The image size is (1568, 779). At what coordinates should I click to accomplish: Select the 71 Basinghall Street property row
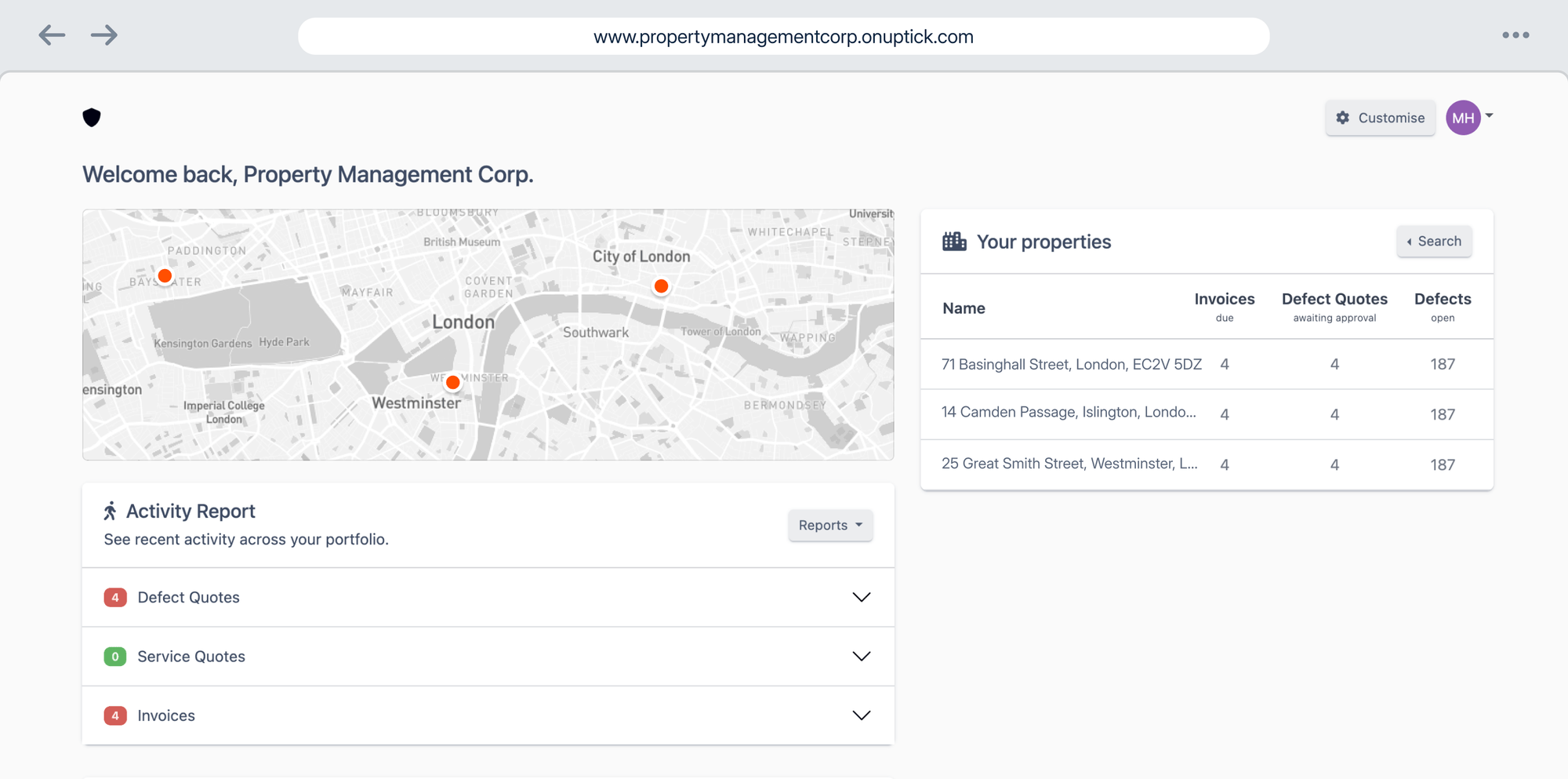[1071, 364]
